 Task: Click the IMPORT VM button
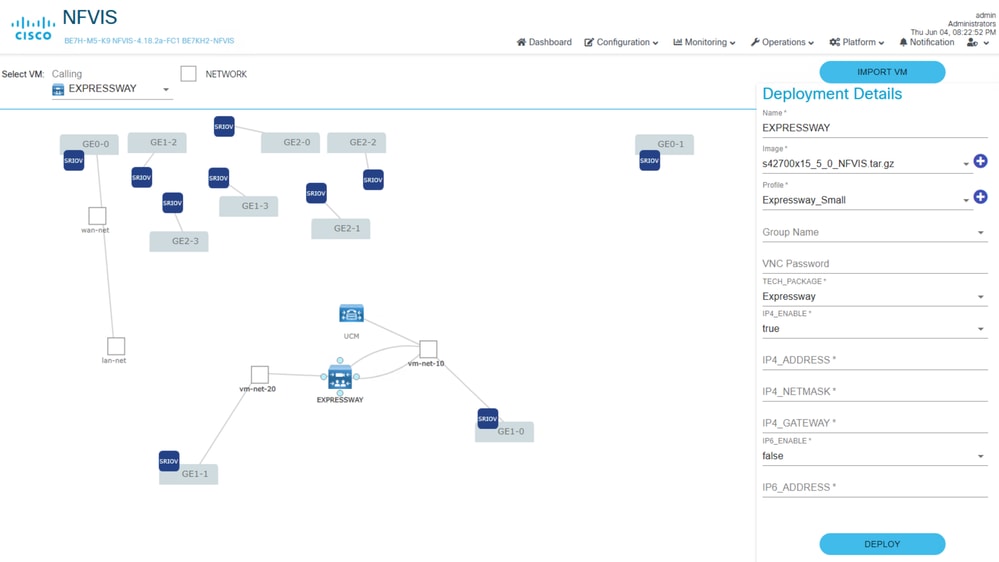pos(882,72)
